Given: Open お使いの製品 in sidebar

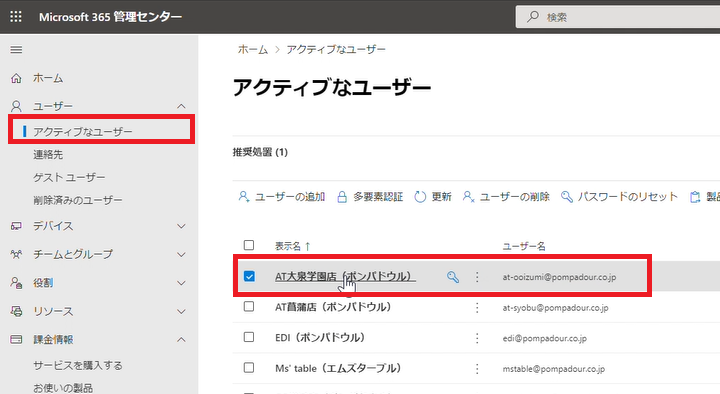Looking at the screenshot, I should click(x=63, y=388).
